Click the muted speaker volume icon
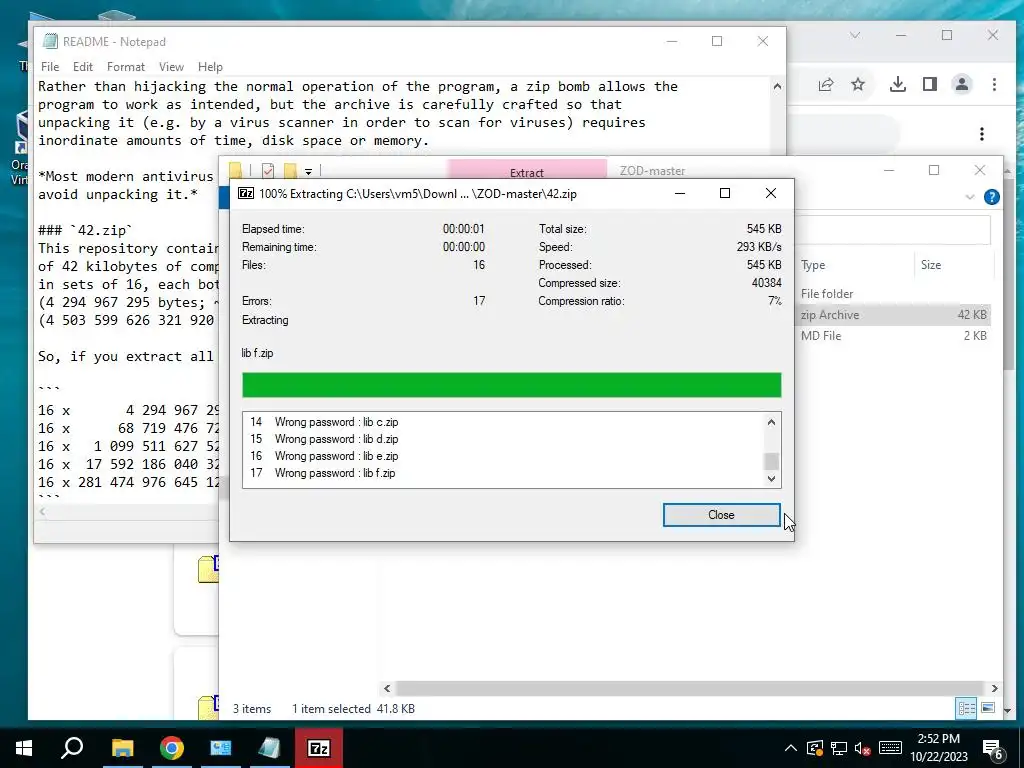This screenshot has height=768, width=1024. pyautogui.click(x=863, y=748)
